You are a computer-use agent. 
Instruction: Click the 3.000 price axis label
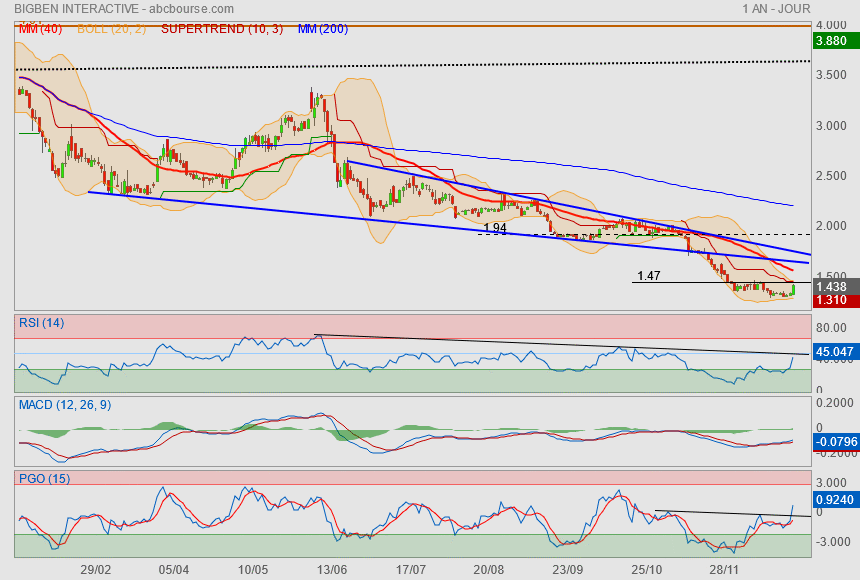pos(831,126)
